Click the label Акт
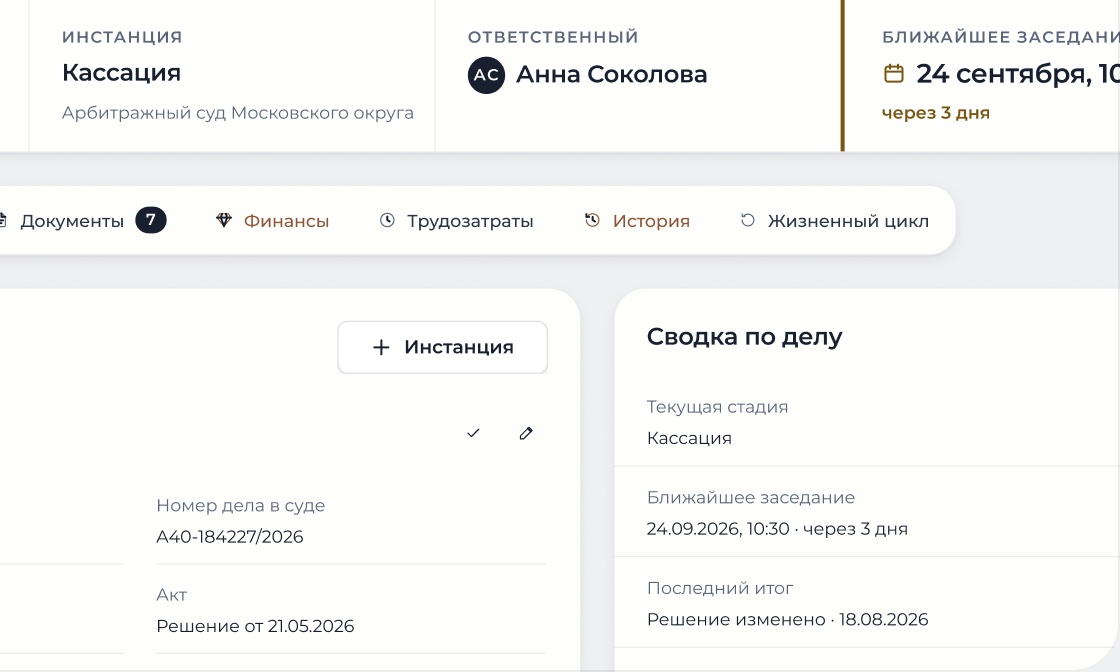 171,595
